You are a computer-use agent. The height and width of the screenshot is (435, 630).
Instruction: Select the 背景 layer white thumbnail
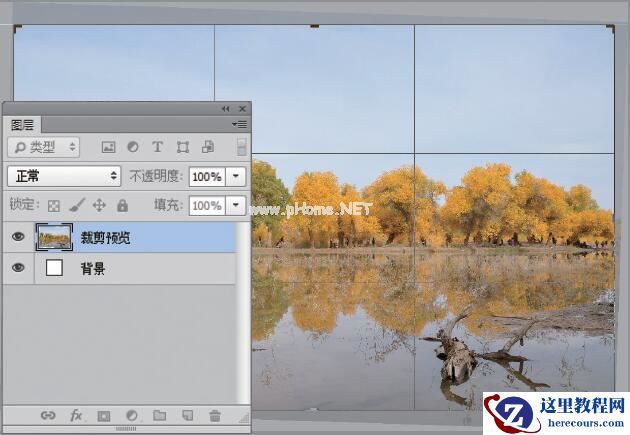click(54, 268)
